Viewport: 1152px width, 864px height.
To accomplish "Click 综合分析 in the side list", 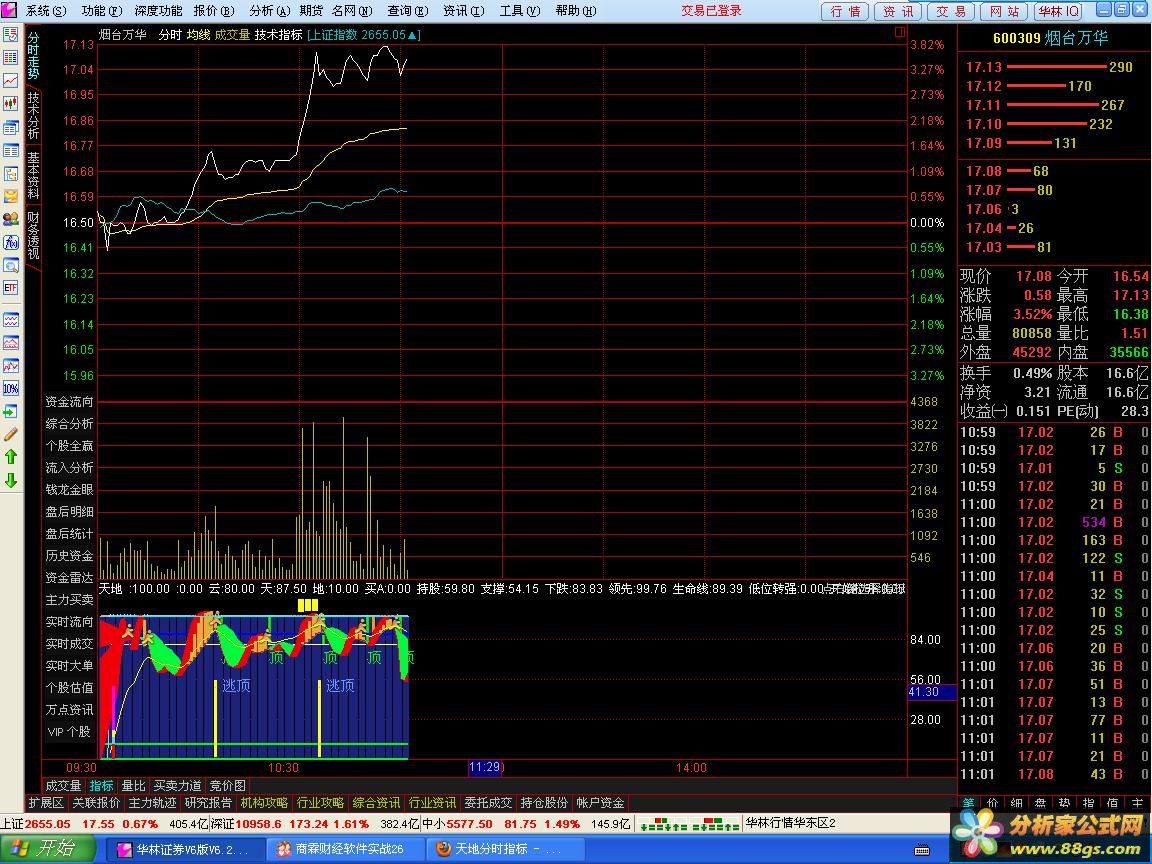I will click(x=69, y=423).
